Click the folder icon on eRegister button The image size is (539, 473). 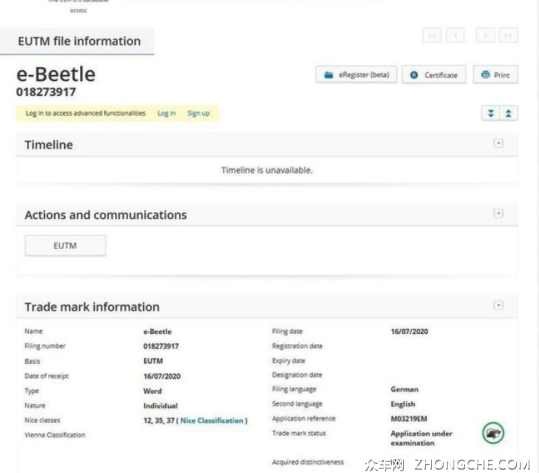pos(329,75)
